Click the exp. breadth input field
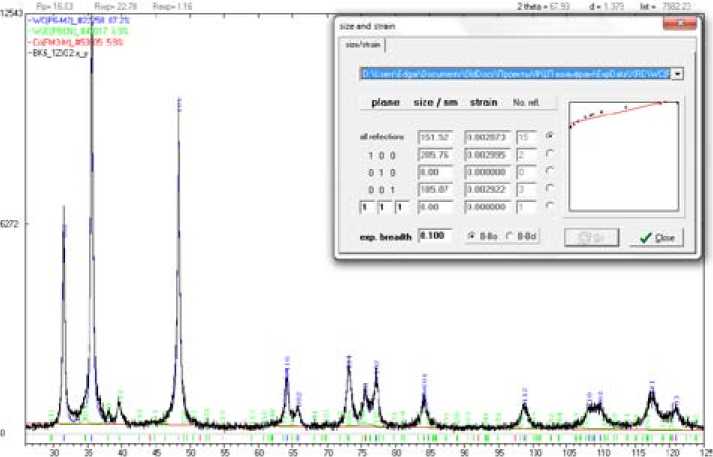This screenshot has height=457, width=713. point(434,235)
